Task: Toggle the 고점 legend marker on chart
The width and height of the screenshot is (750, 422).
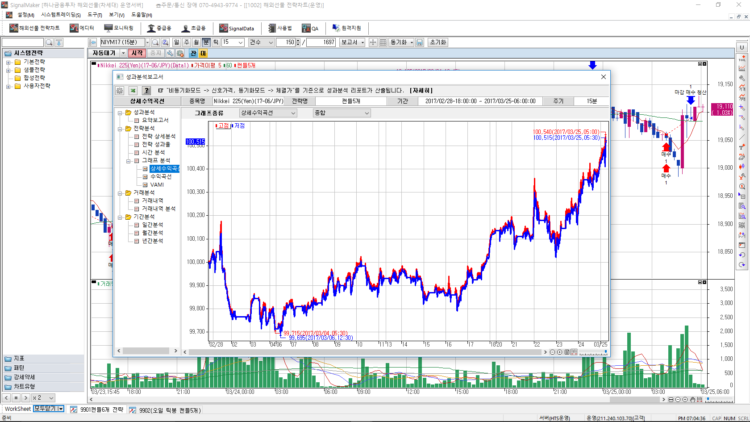Action: point(219,126)
